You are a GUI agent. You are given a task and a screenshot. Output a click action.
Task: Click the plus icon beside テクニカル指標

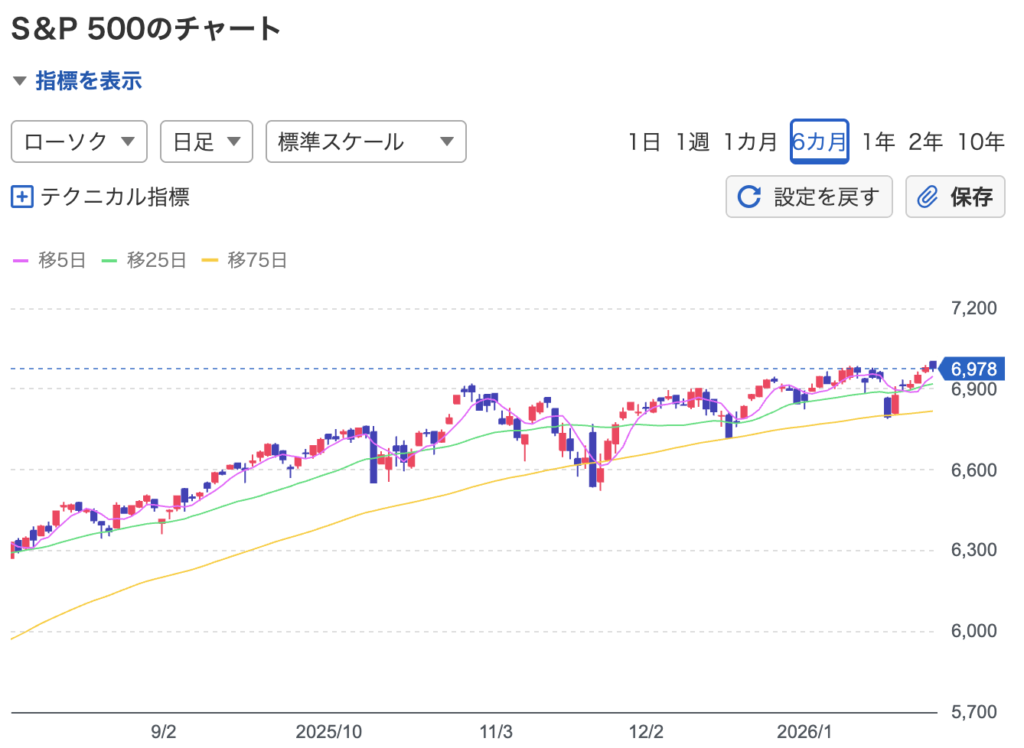[x=22, y=197]
